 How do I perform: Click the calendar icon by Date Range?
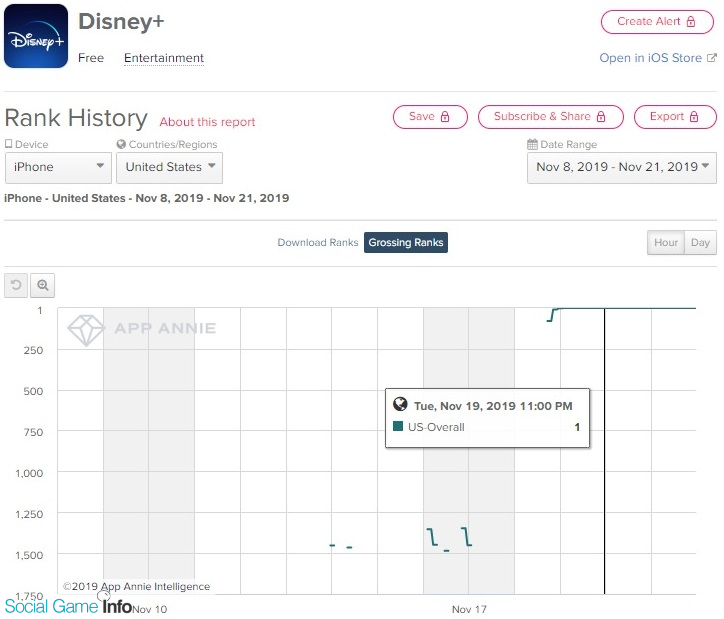point(532,144)
